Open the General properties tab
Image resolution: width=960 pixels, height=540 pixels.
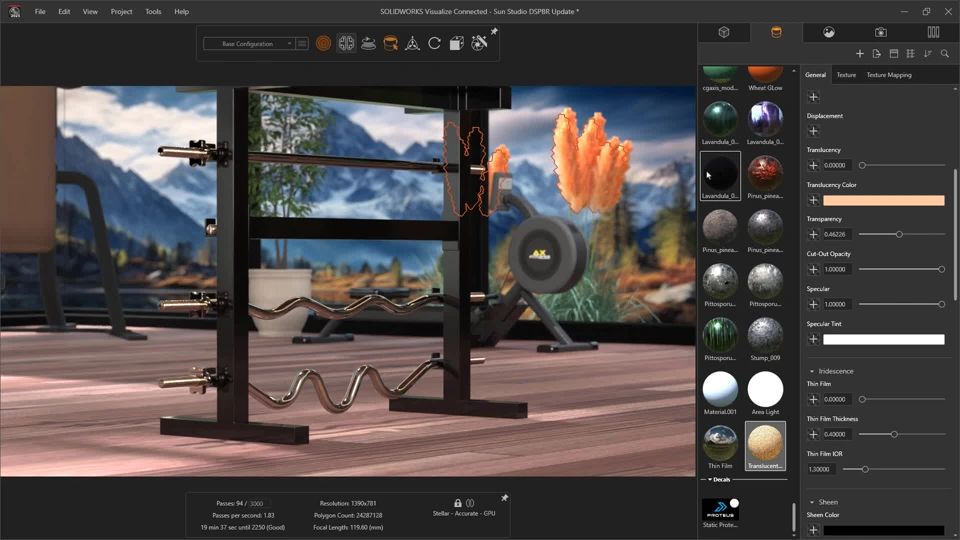[815, 75]
